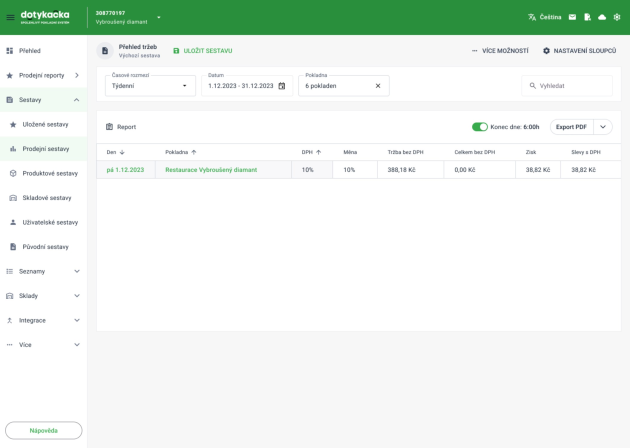Click the document icon in header
630x448 pixels.
click(587, 17)
